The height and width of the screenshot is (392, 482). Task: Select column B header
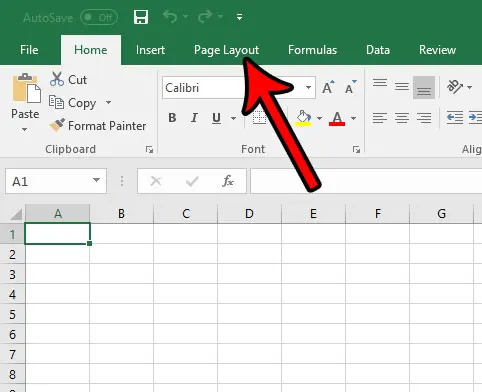(121, 214)
